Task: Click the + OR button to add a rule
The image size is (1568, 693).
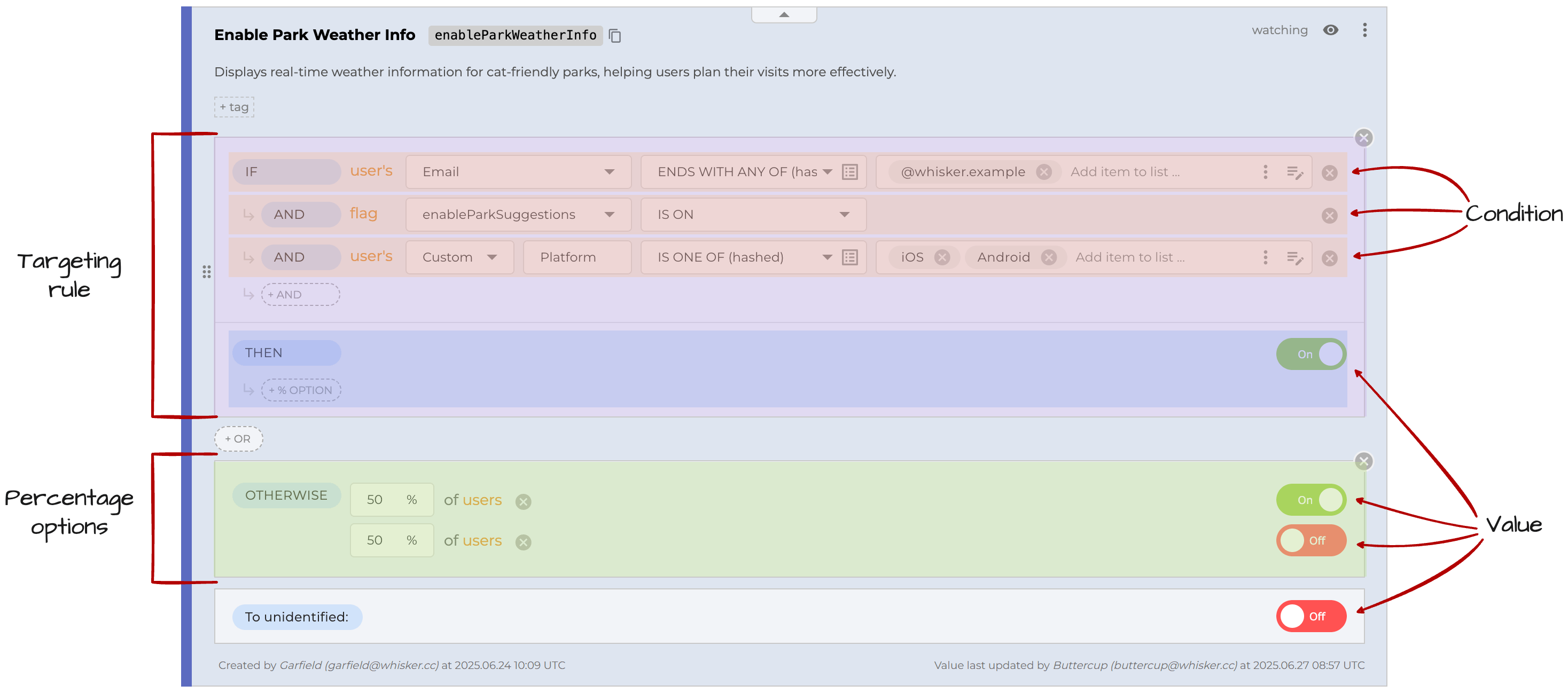Action: pyautogui.click(x=238, y=439)
